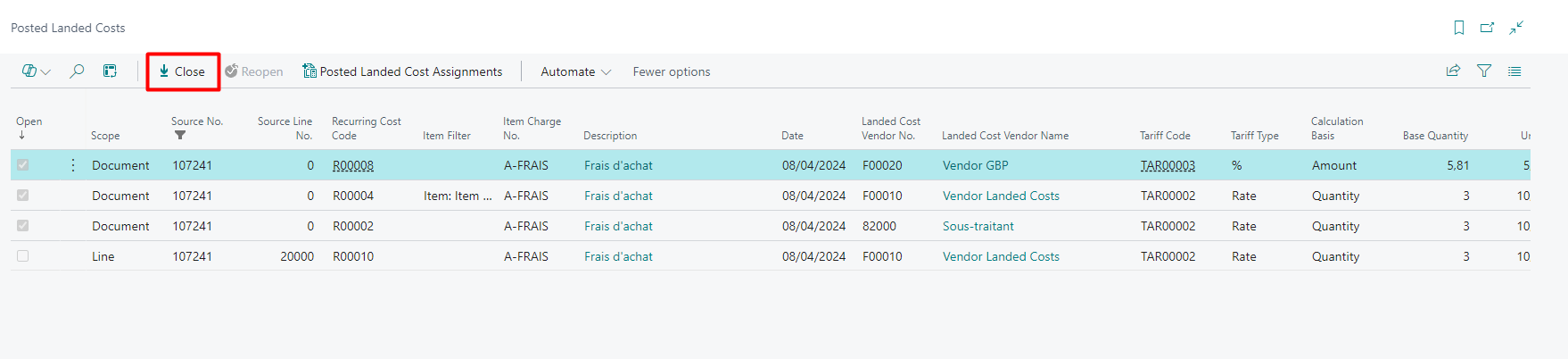
Task: Open the view selector dropdown at toolbar left
Action: point(36,71)
